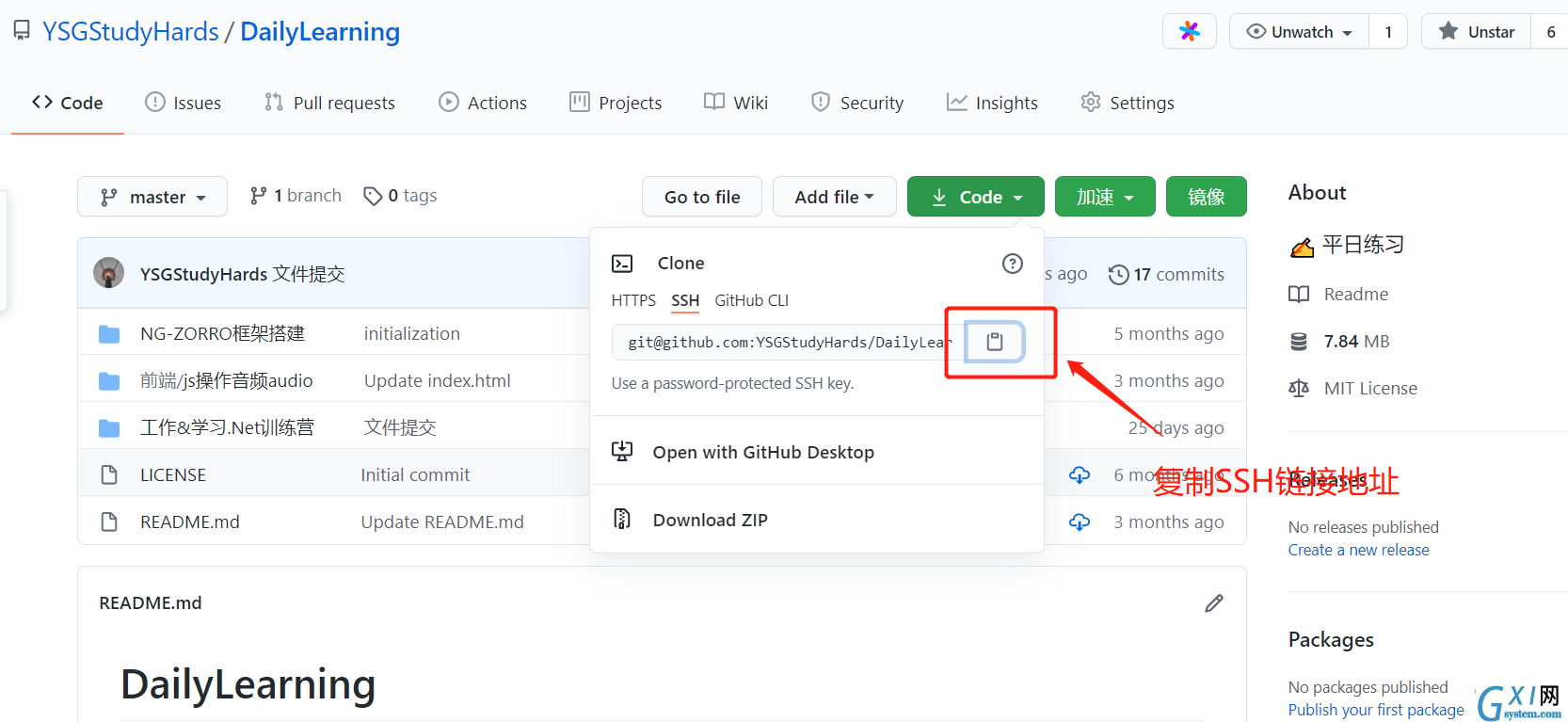The height and width of the screenshot is (722, 1568).
Task: Click the folder icon of 工作&学习.Net训练营
Action: tap(109, 428)
